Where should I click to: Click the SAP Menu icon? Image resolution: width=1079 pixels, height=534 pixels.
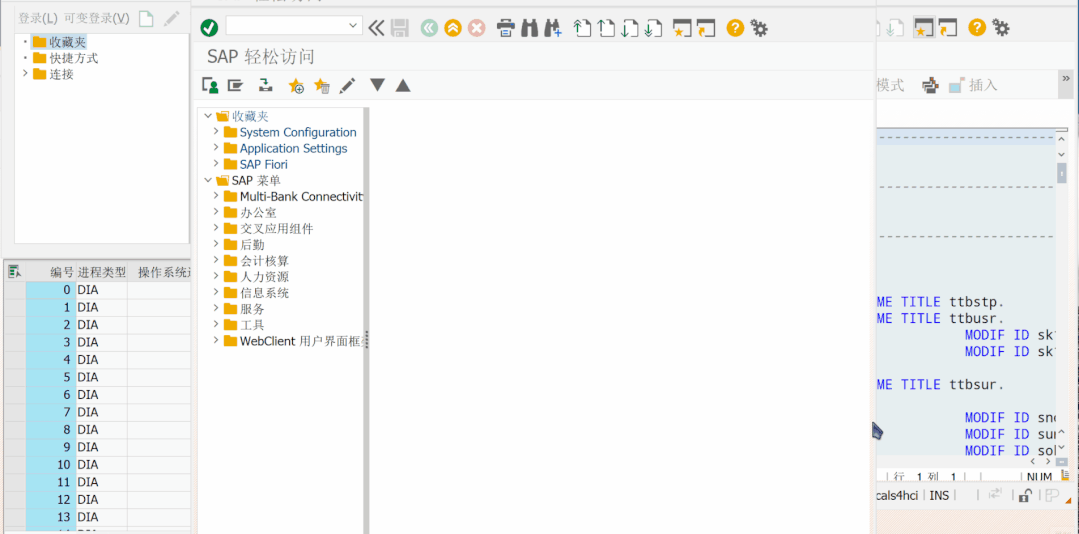(x=236, y=85)
